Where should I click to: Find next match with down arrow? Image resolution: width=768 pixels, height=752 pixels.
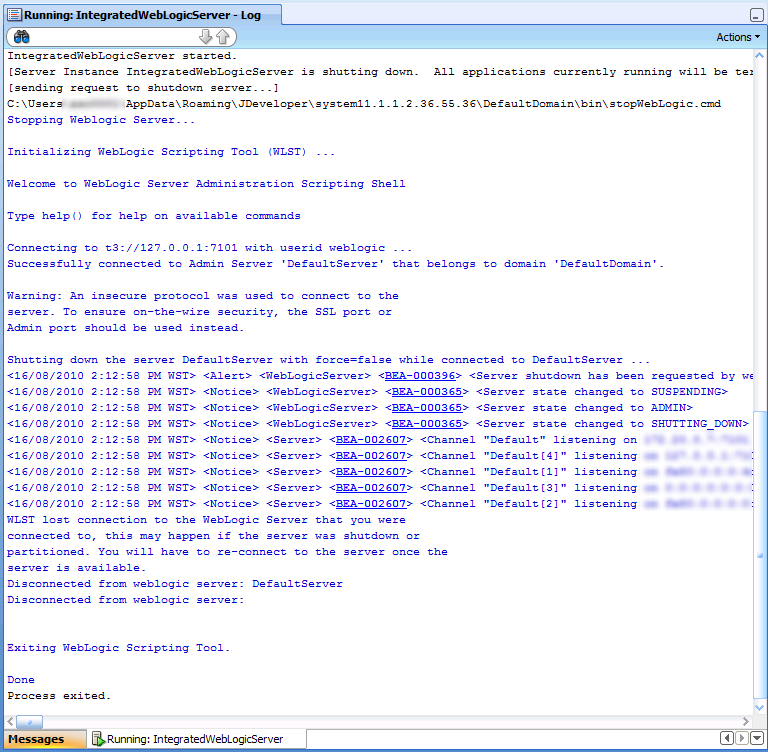coord(206,37)
